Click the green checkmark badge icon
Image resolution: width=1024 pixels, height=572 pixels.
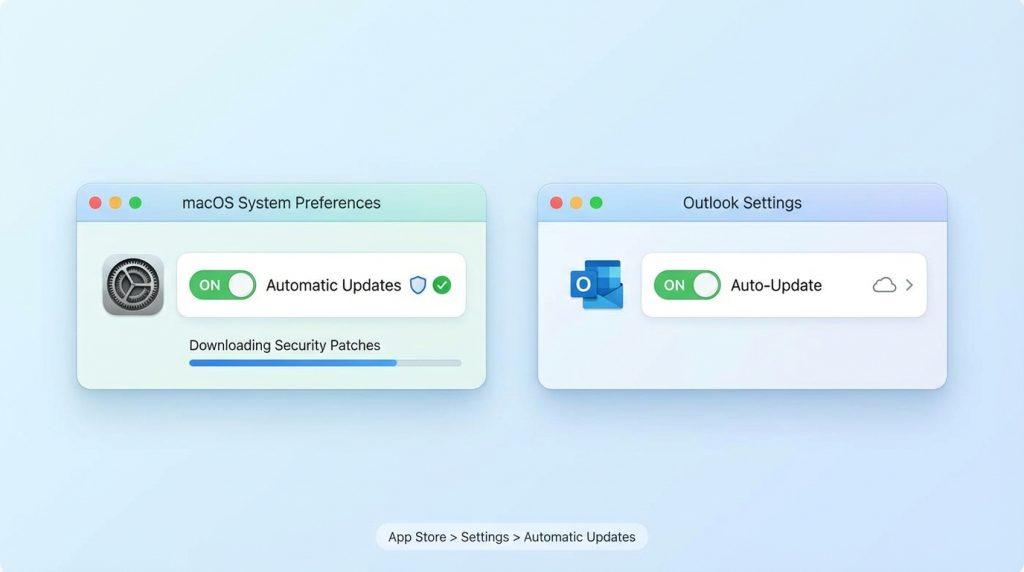pyautogui.click(x=442, y=285)
